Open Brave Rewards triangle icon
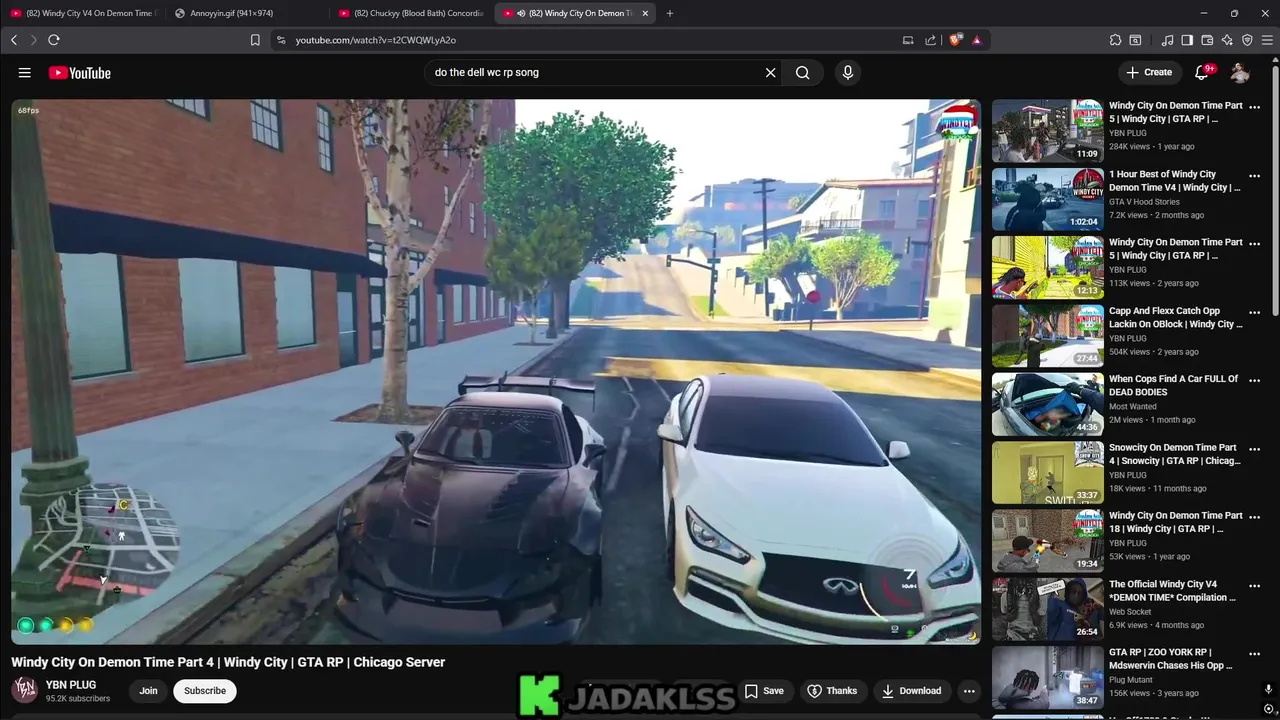The height and width of the screenshot is (720, 1280). point(976,40)
